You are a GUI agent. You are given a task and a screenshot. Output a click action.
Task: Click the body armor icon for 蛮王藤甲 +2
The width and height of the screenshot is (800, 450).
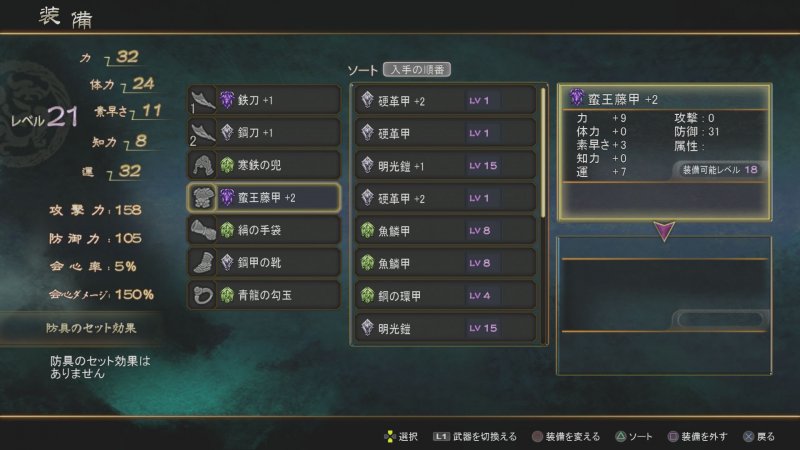[203, 197]
